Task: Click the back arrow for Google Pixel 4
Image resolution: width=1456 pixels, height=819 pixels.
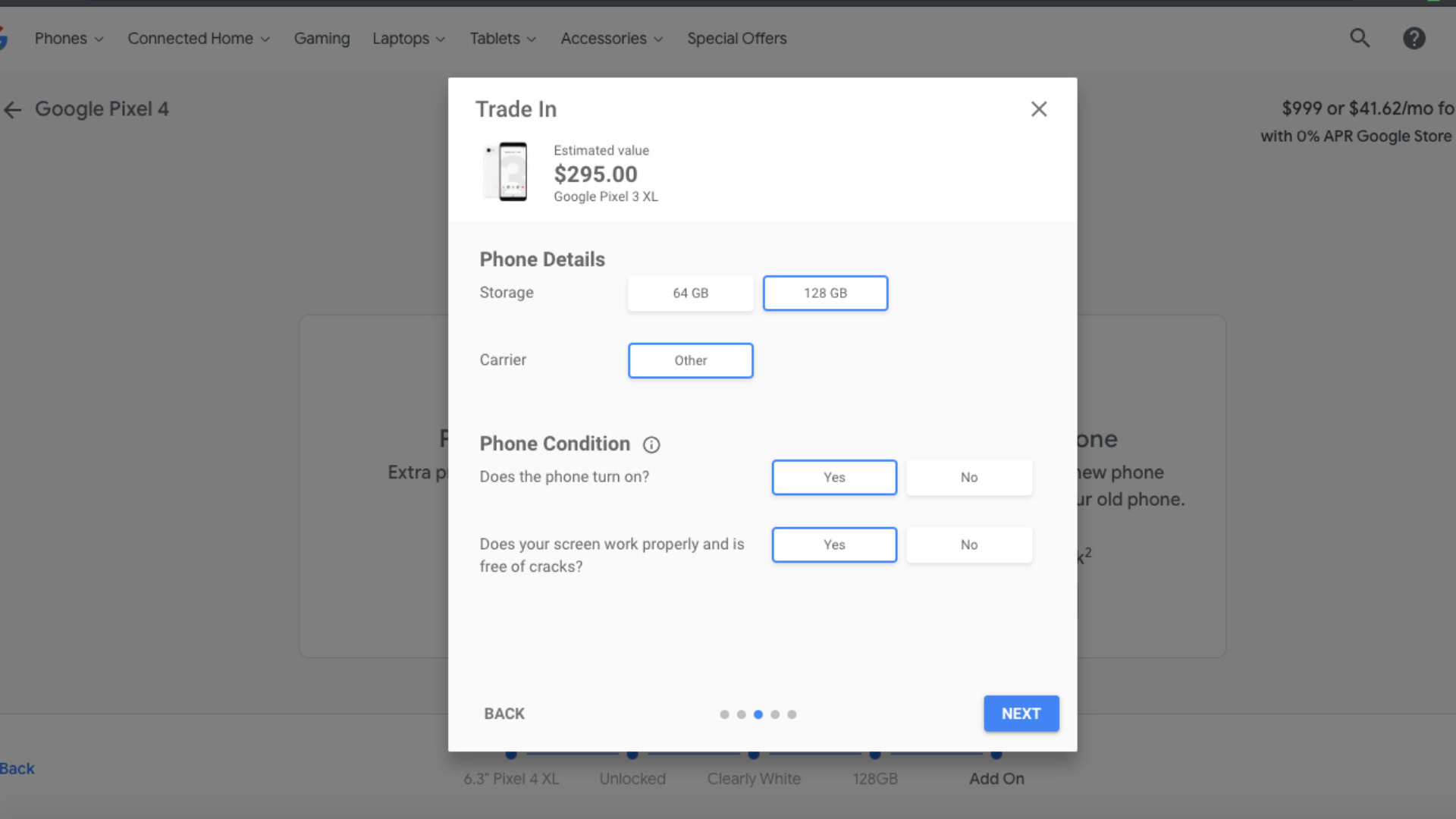Action: [x=13, y=108]
